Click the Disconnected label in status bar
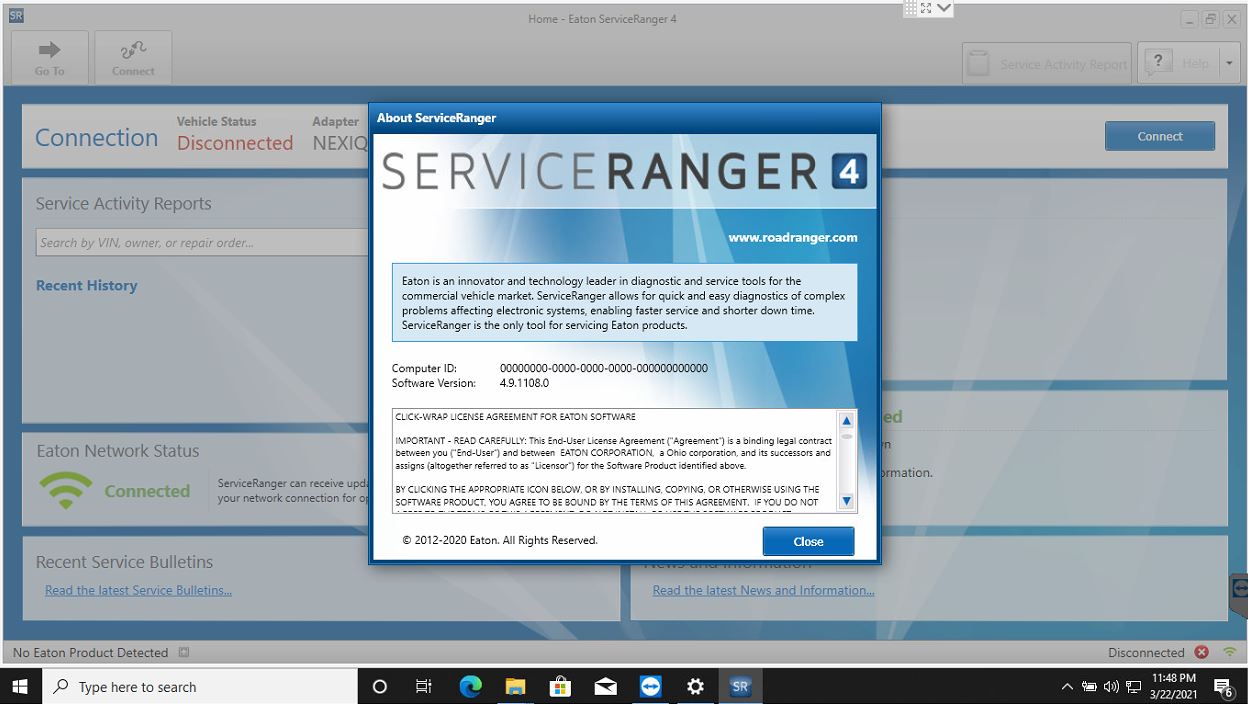This screenshot has width=1248, height=704. coord(1146,652)
